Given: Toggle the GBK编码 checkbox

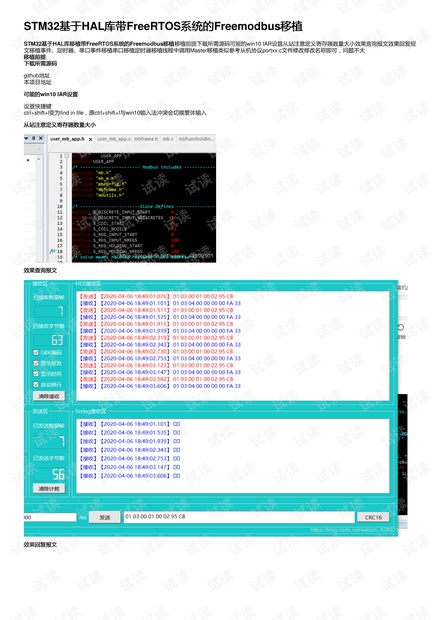Looking at the screenshot, I should (x=36, y=352).
